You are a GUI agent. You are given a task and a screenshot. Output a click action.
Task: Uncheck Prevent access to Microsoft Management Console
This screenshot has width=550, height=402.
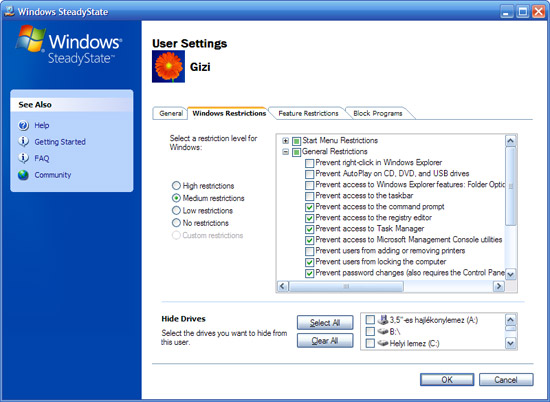point(309,240)
